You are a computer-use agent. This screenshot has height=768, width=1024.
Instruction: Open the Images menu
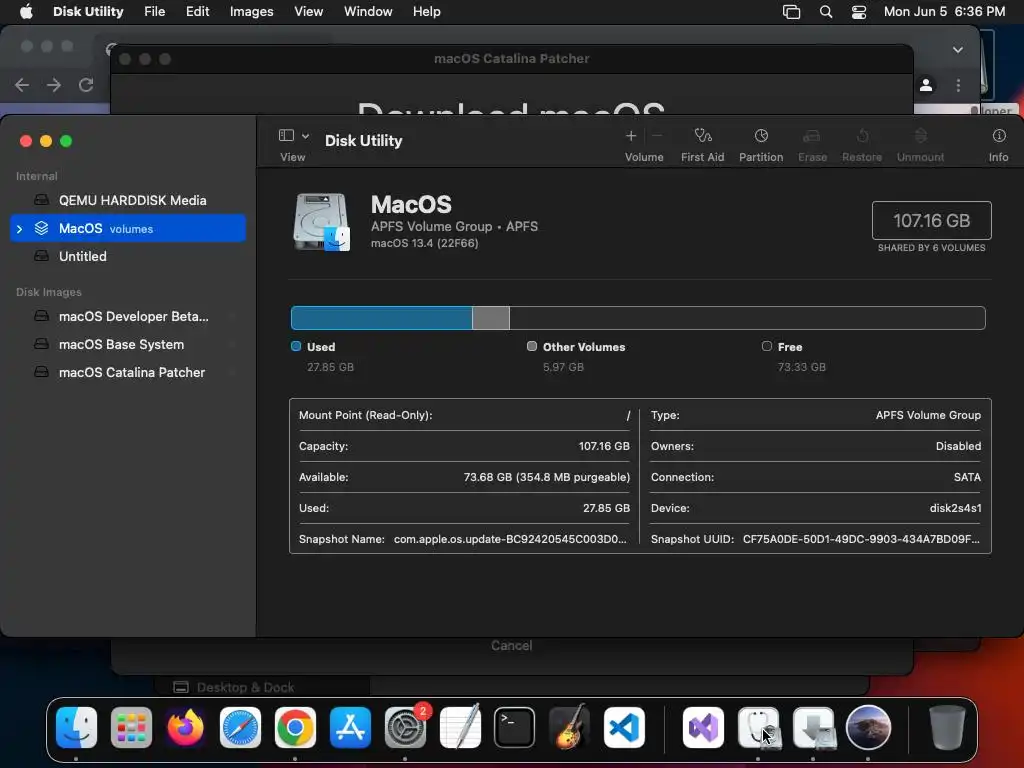click(251, 12)
